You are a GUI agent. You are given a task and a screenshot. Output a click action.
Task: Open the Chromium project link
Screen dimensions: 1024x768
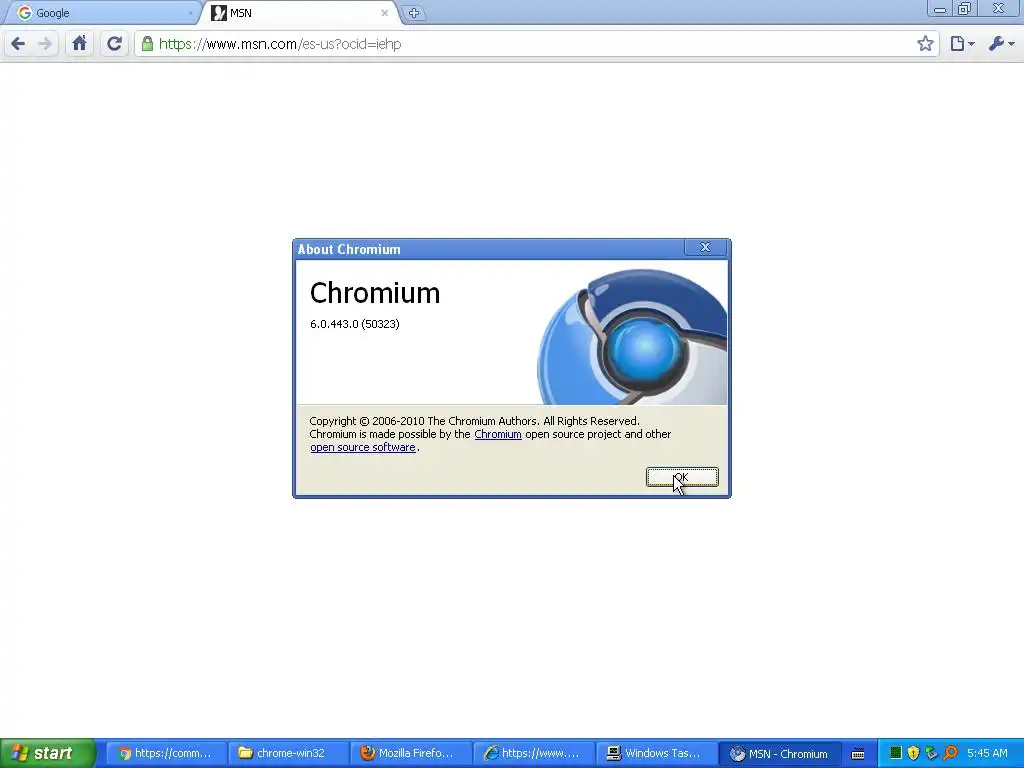coord(498,434)
